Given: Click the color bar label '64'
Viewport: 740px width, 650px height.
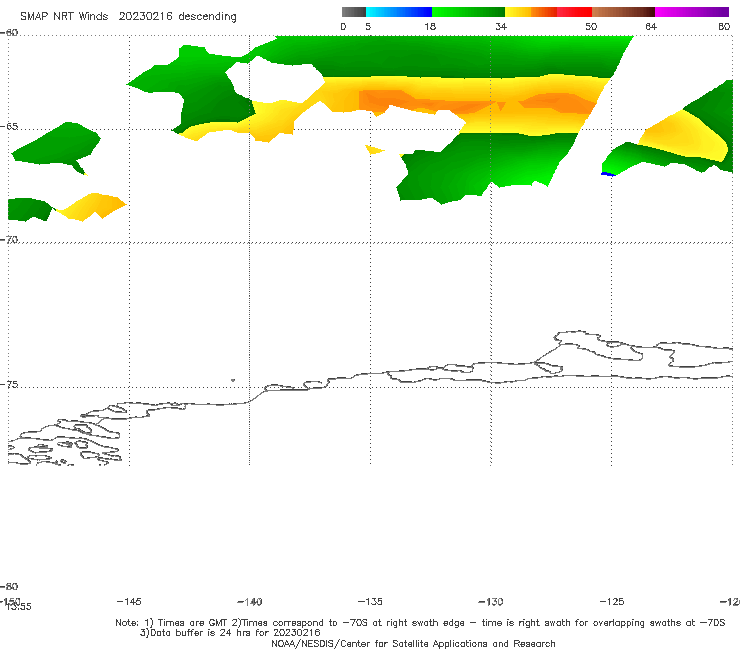Looking at the screenshot, I should tap(651, 26).
